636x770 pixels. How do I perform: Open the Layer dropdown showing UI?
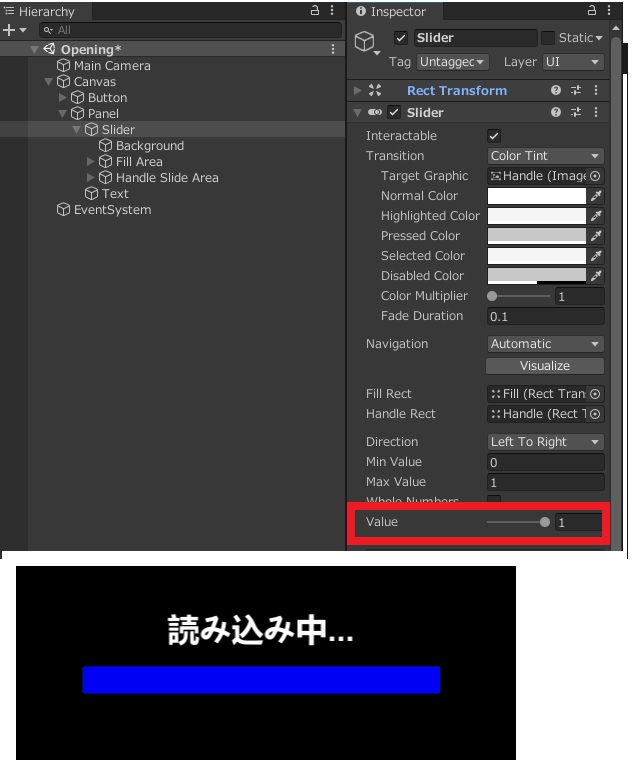point(573,62)
